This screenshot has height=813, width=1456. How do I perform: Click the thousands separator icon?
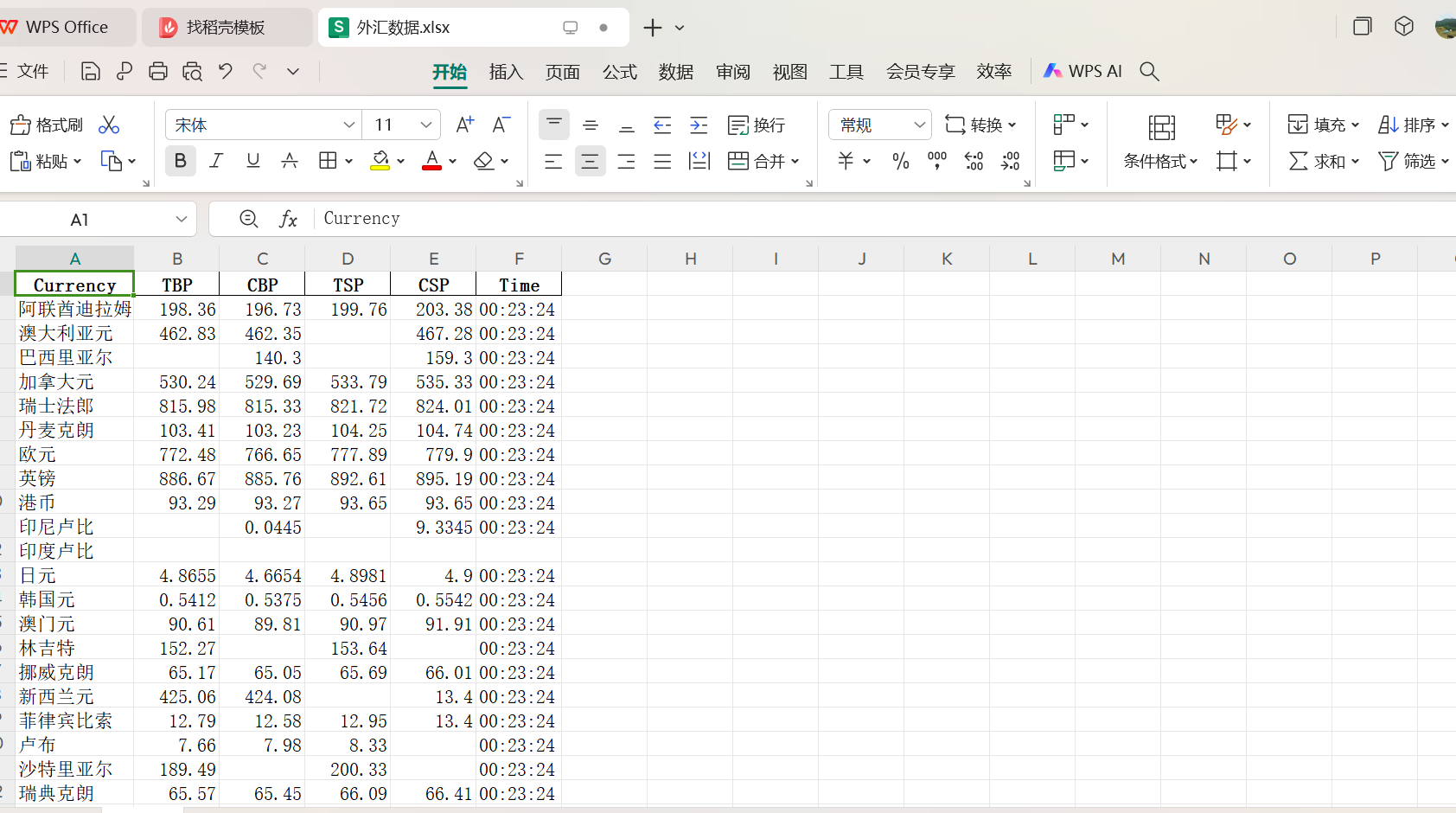[937, 161]
